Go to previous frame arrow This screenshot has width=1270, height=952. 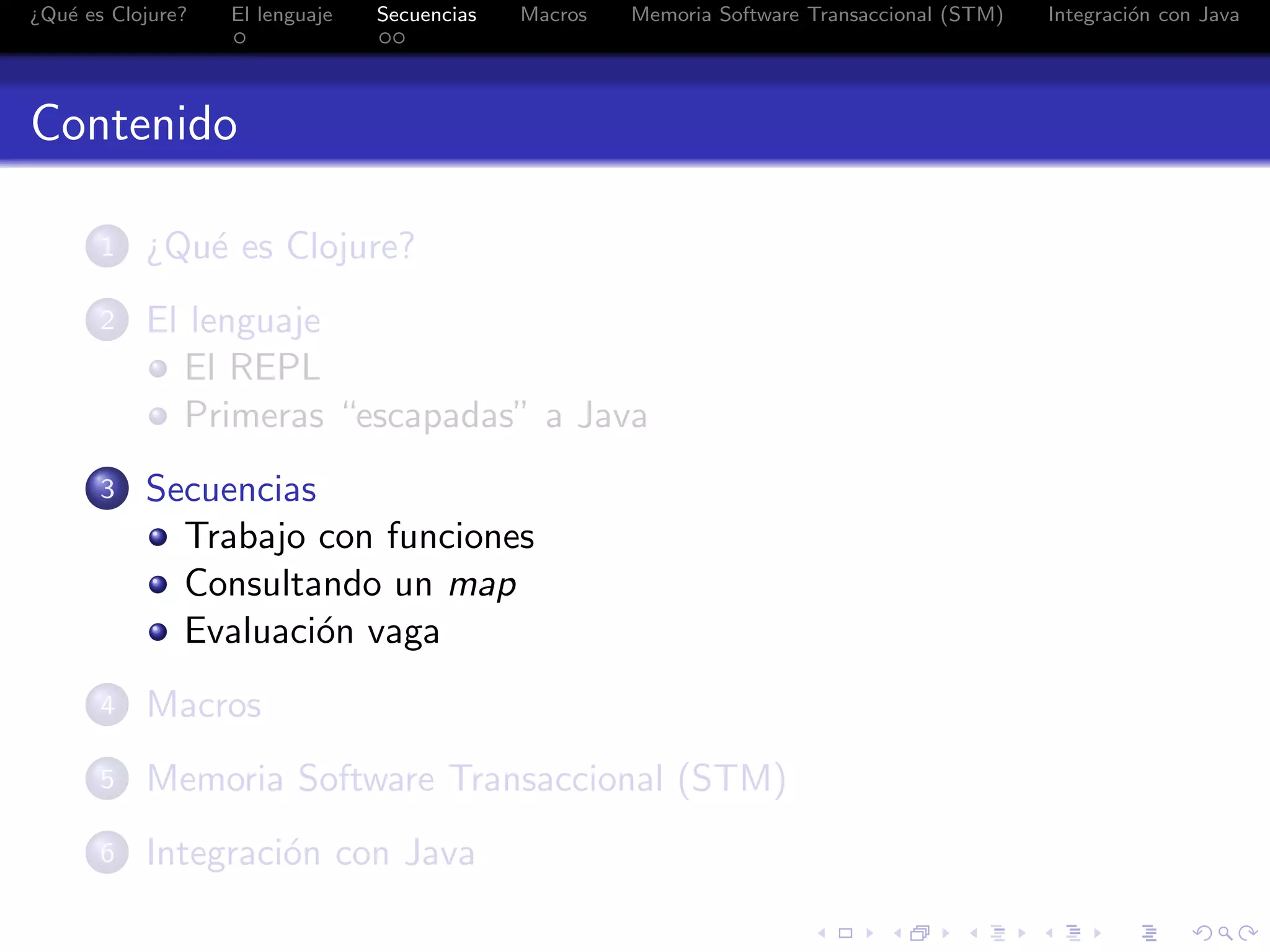click(897, 933)
